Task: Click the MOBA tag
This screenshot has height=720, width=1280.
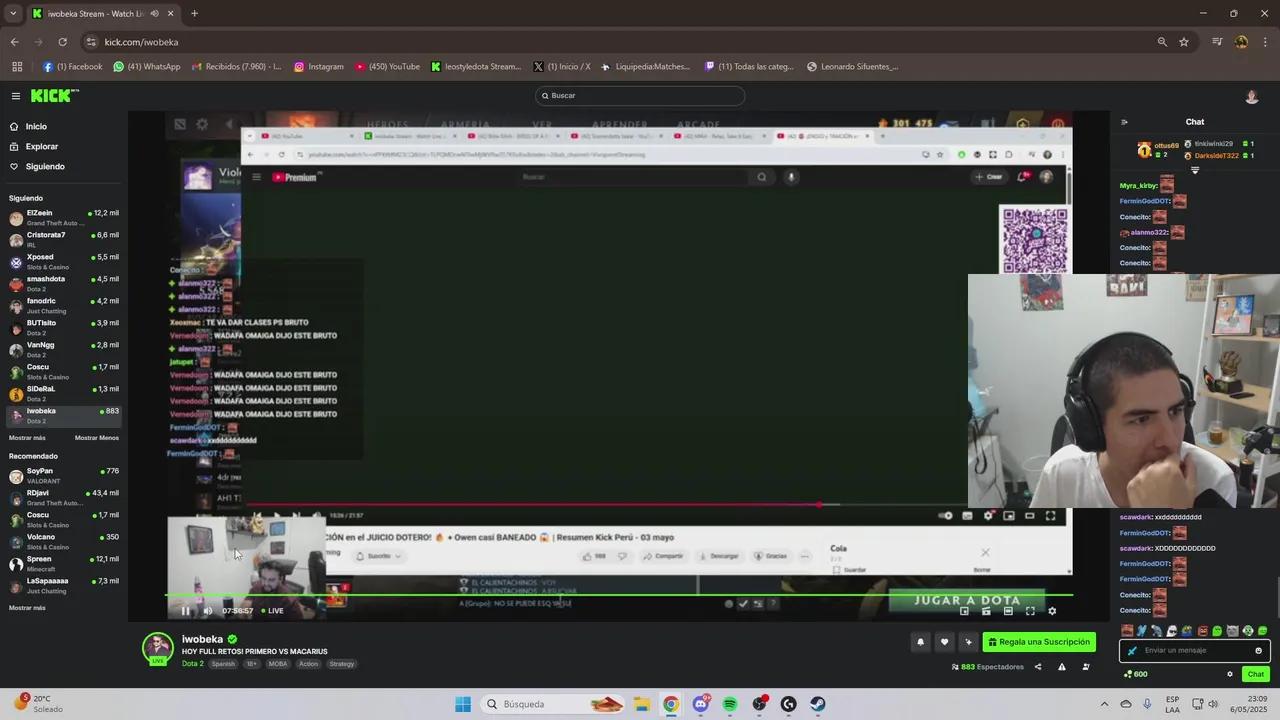Action: [x=278, y=664]
